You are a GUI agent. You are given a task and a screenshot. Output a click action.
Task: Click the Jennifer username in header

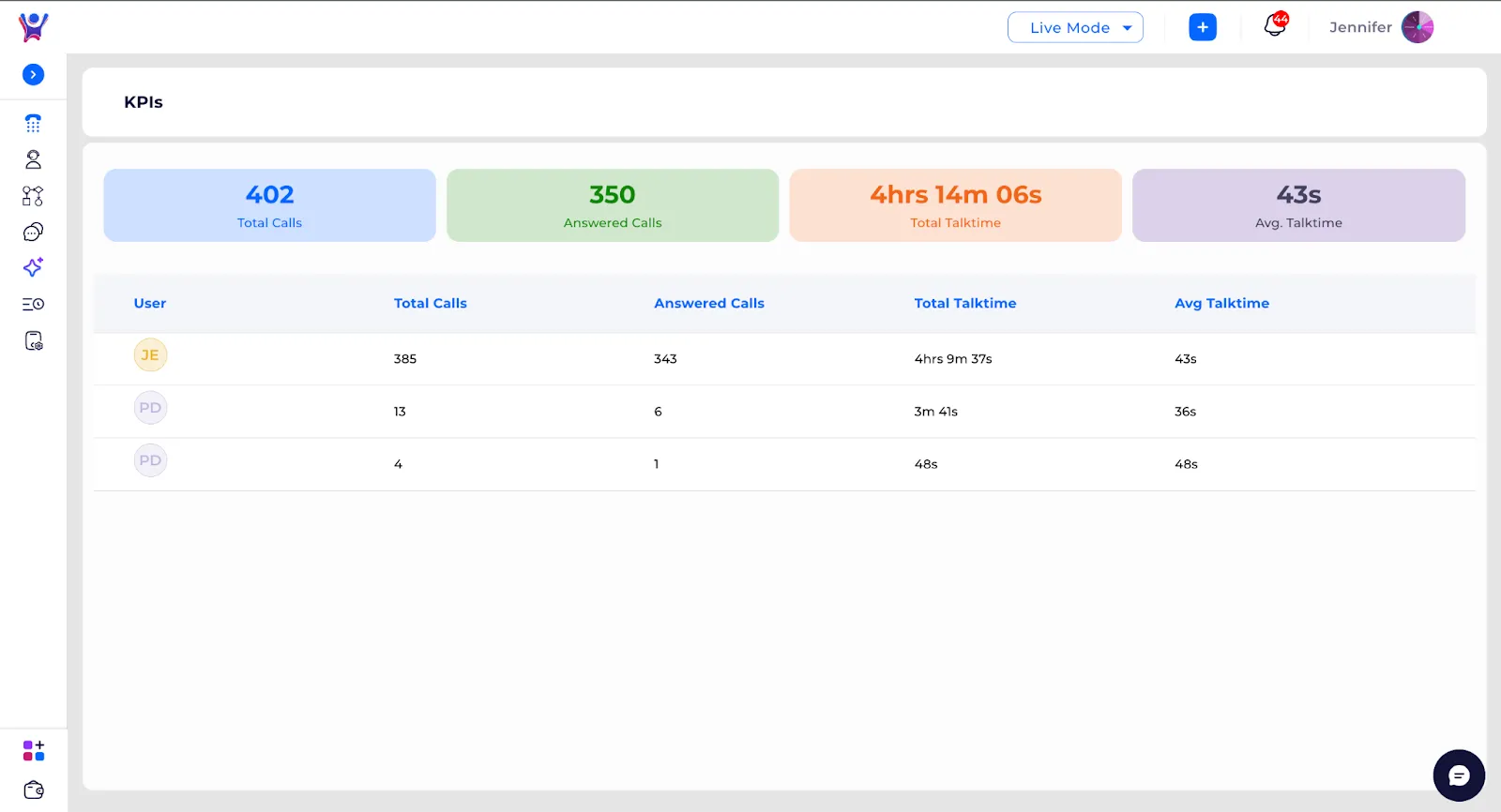1360,27
